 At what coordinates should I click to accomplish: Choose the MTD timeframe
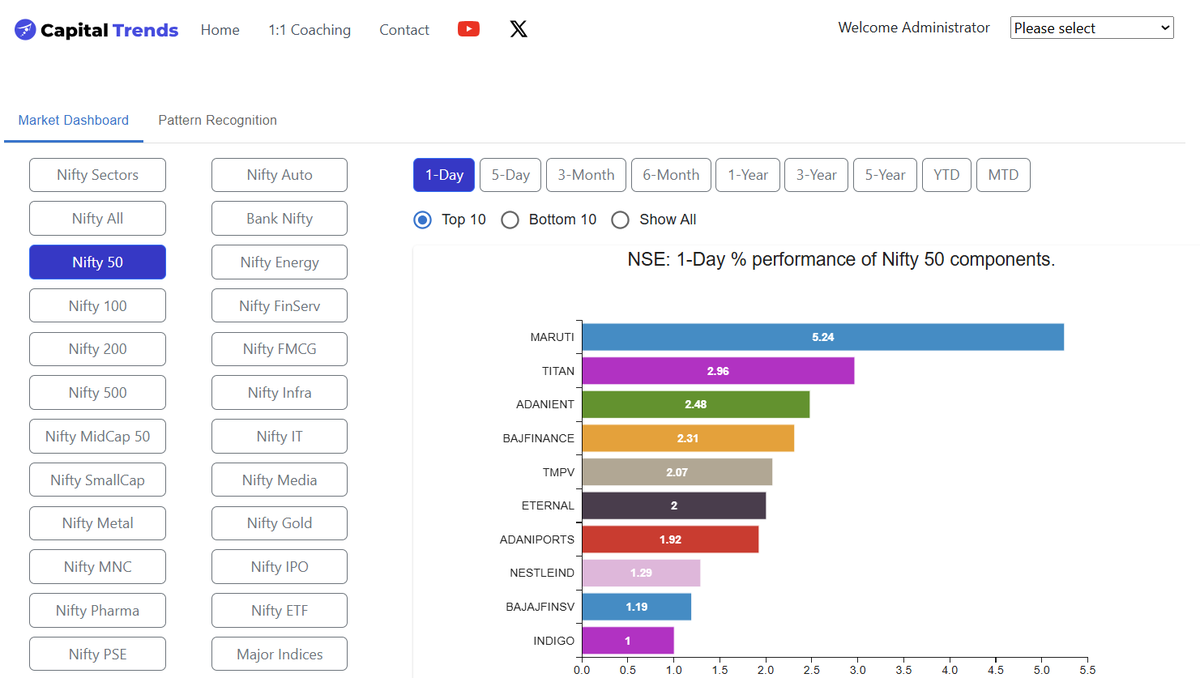coord(1003,175)
